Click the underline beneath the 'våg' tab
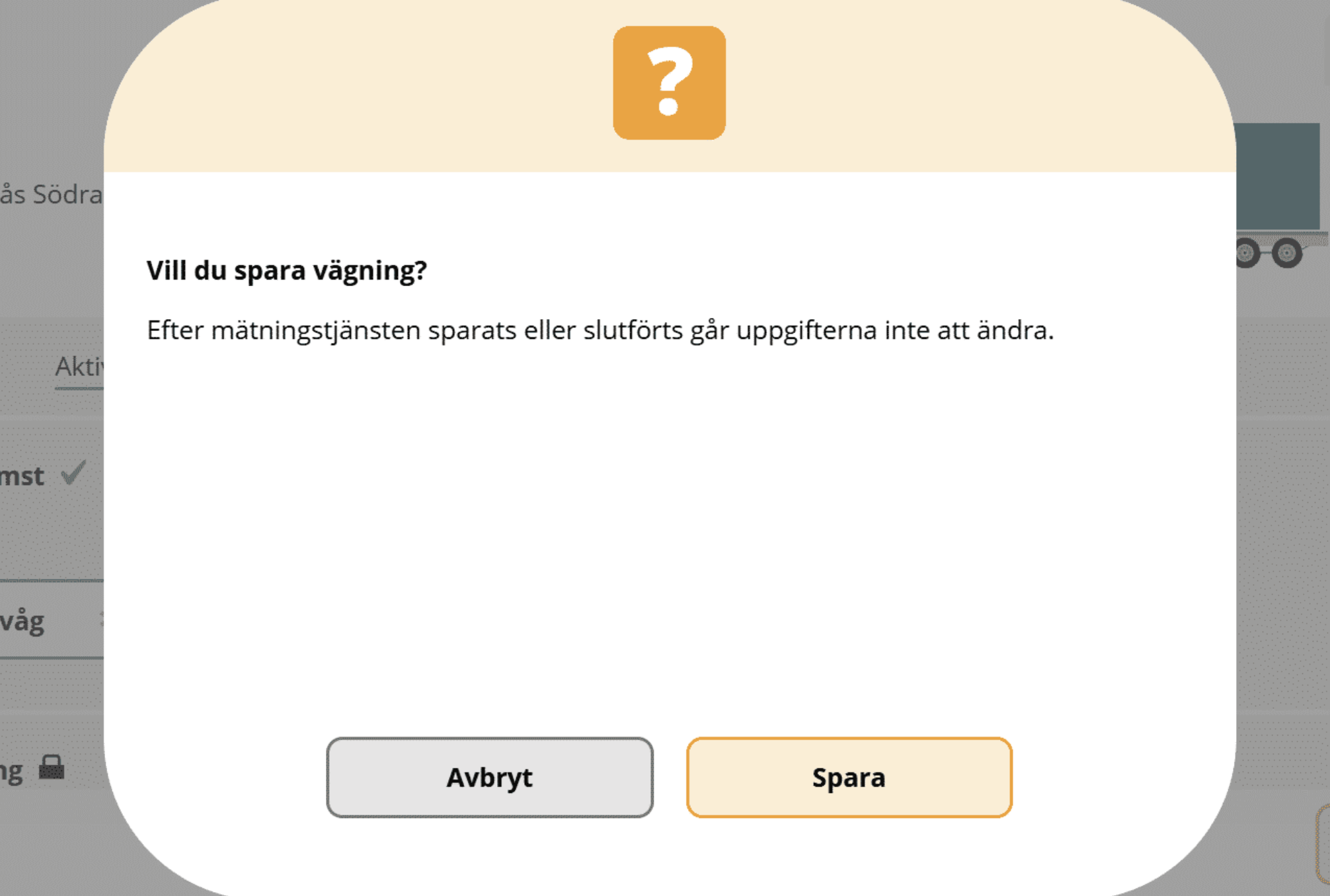This screenshot has height=896, width=1330. [x=52, y=657]
